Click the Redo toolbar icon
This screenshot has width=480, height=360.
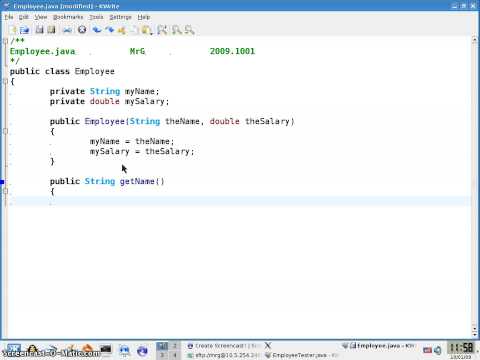[x=109, y=30]
